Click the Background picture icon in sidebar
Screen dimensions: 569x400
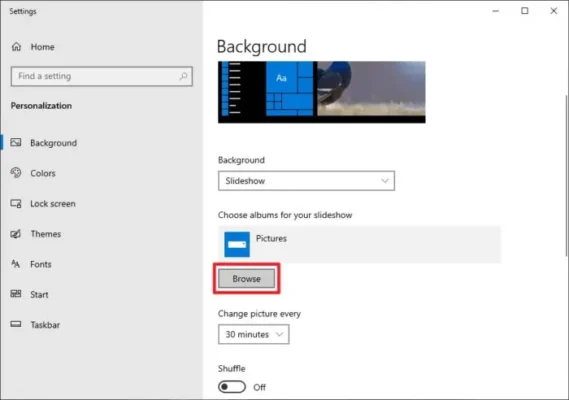(x=16, y=142)
